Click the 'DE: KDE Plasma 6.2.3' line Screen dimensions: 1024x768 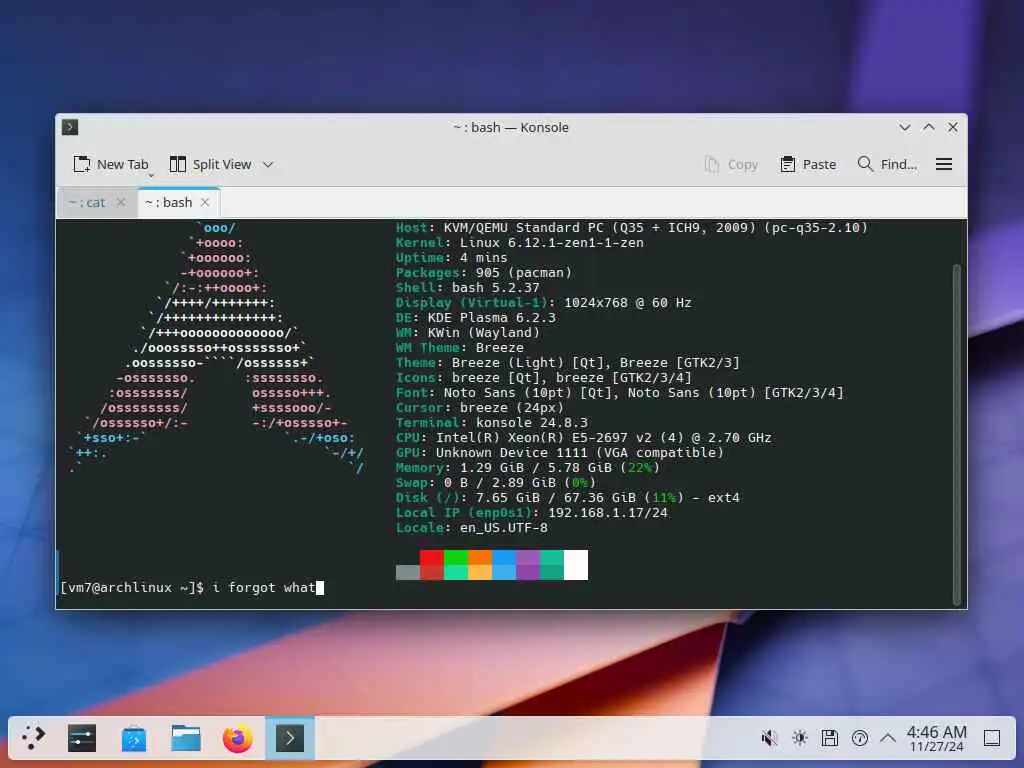475,318
